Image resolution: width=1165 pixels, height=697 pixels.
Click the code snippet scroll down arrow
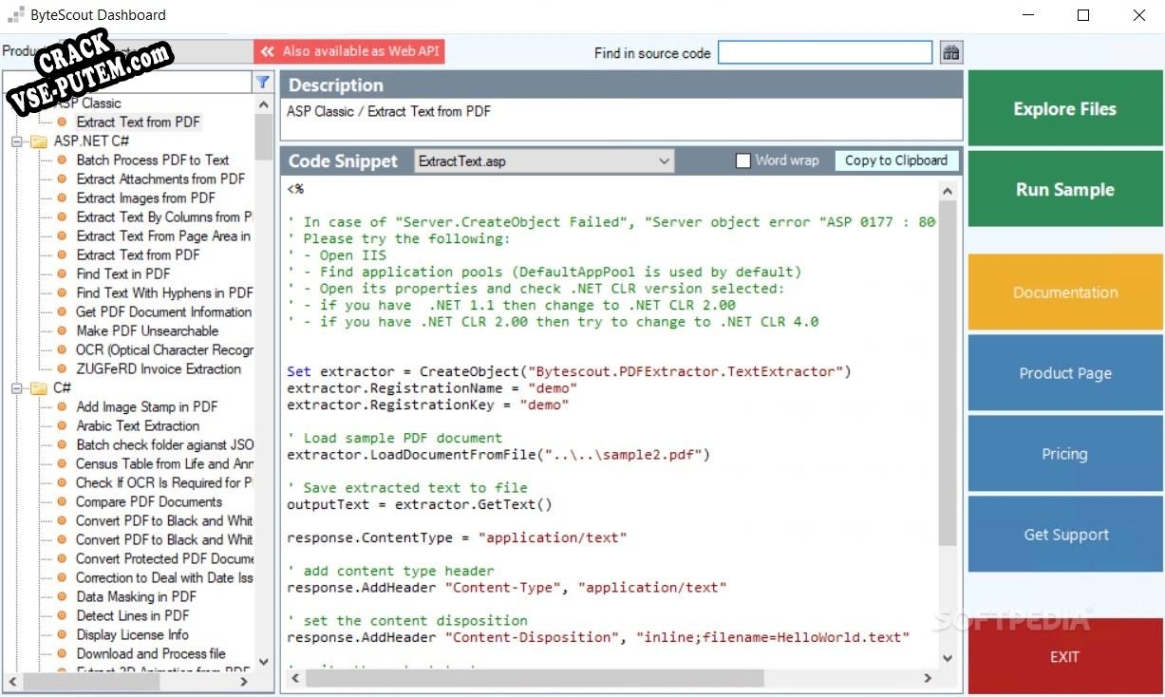[x=947, y=658]
